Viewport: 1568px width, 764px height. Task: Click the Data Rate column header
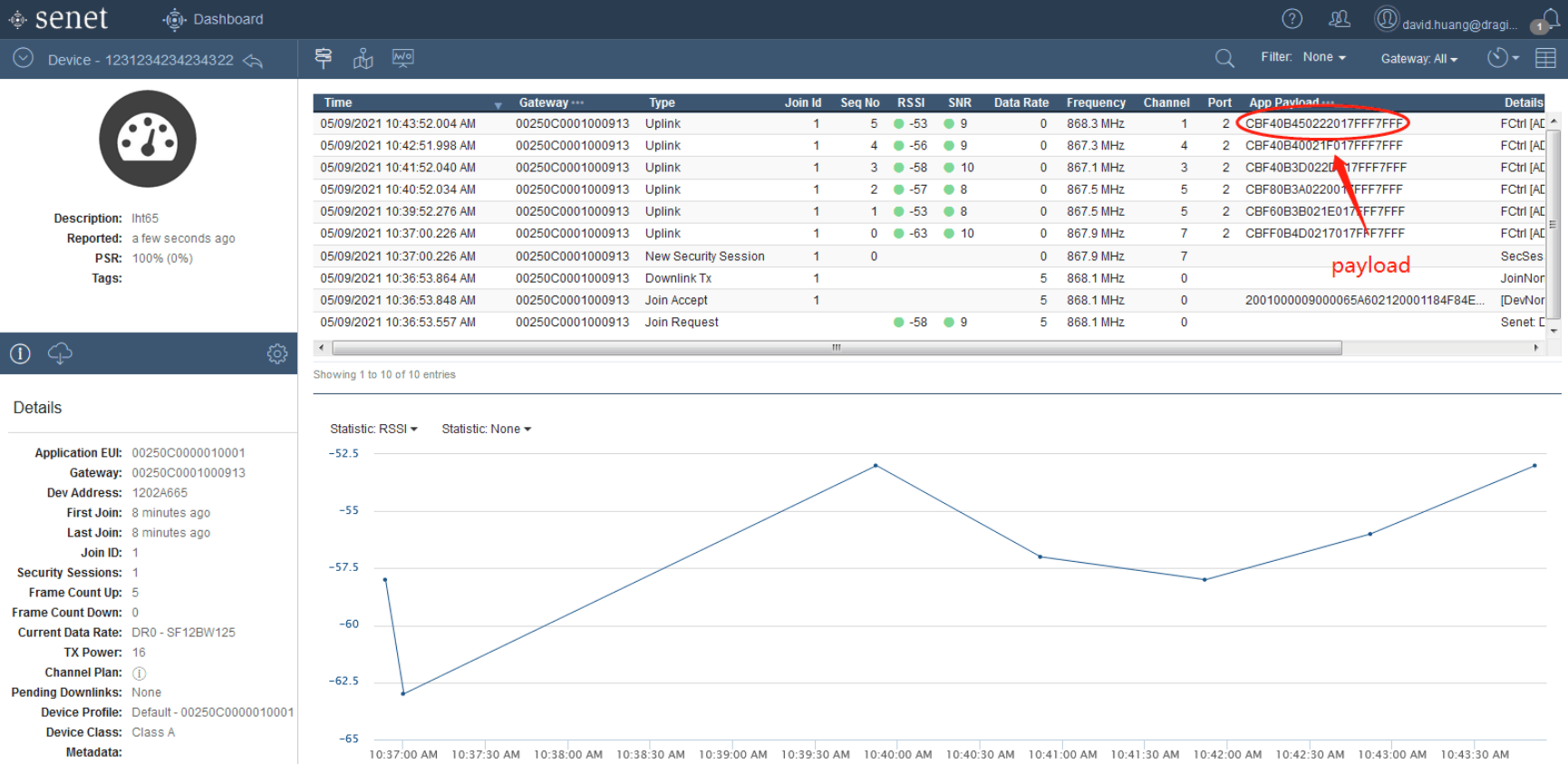1021,102
